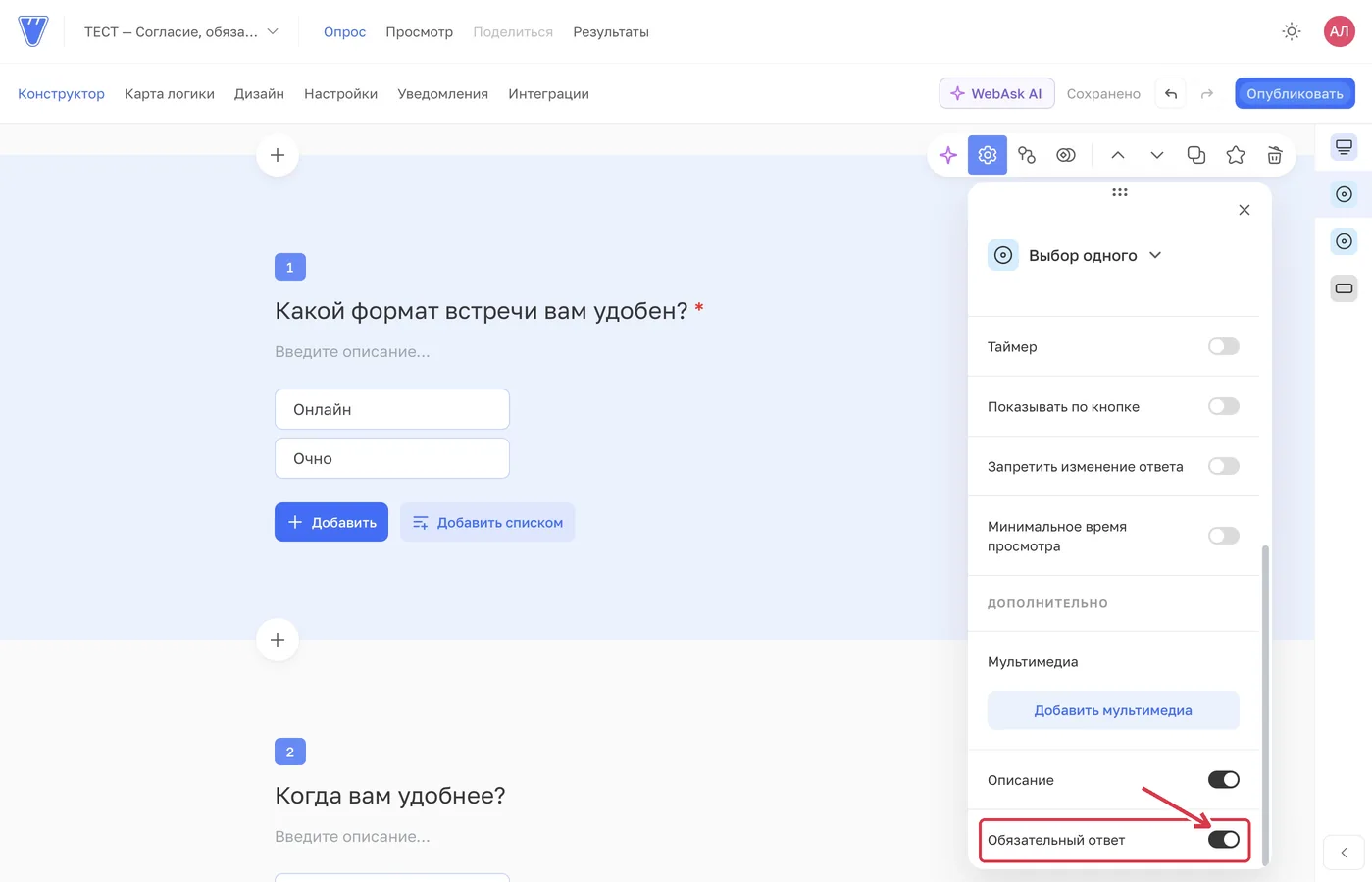This screenshot has width=1372, height=882.
Task: Go to Результаты menu item
Action: 611,32
